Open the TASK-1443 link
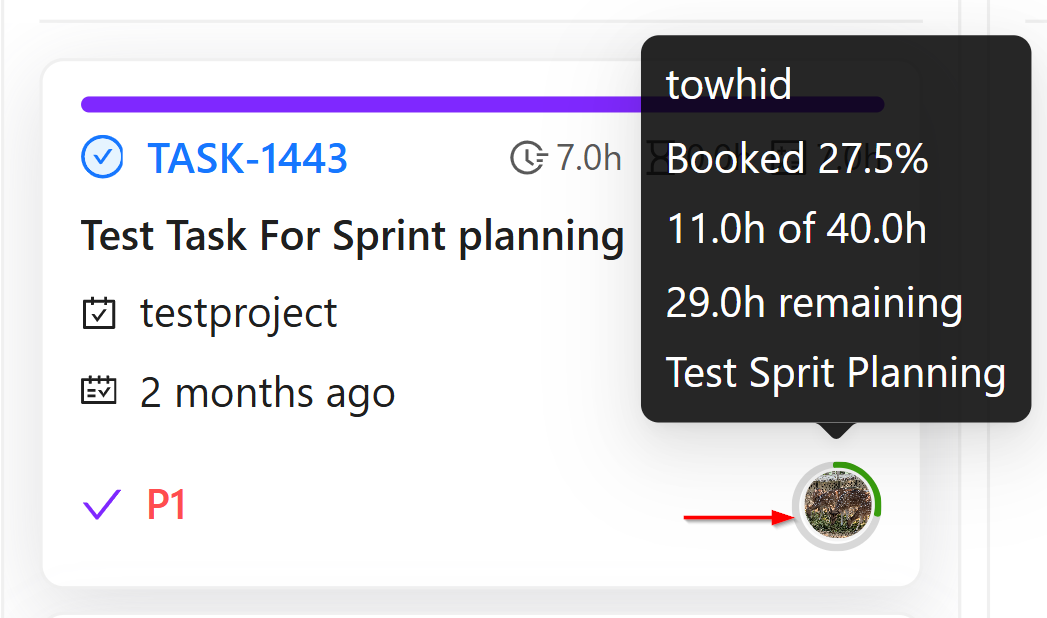This screenshot has width=1047, height=618. pyautogui.click(x=247, y=158)
